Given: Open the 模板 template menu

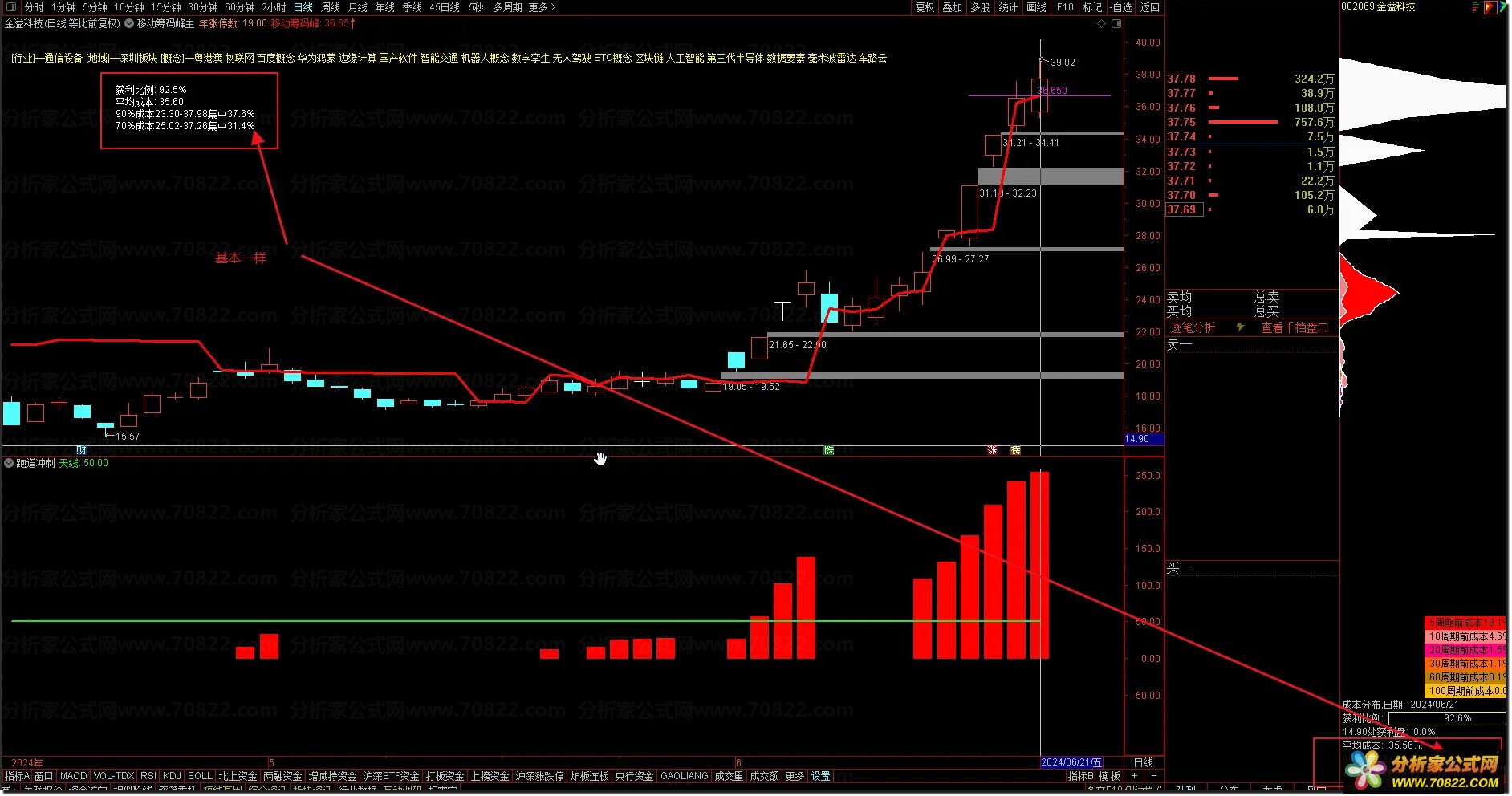Looking at the screenshot, I should 1109,776.
